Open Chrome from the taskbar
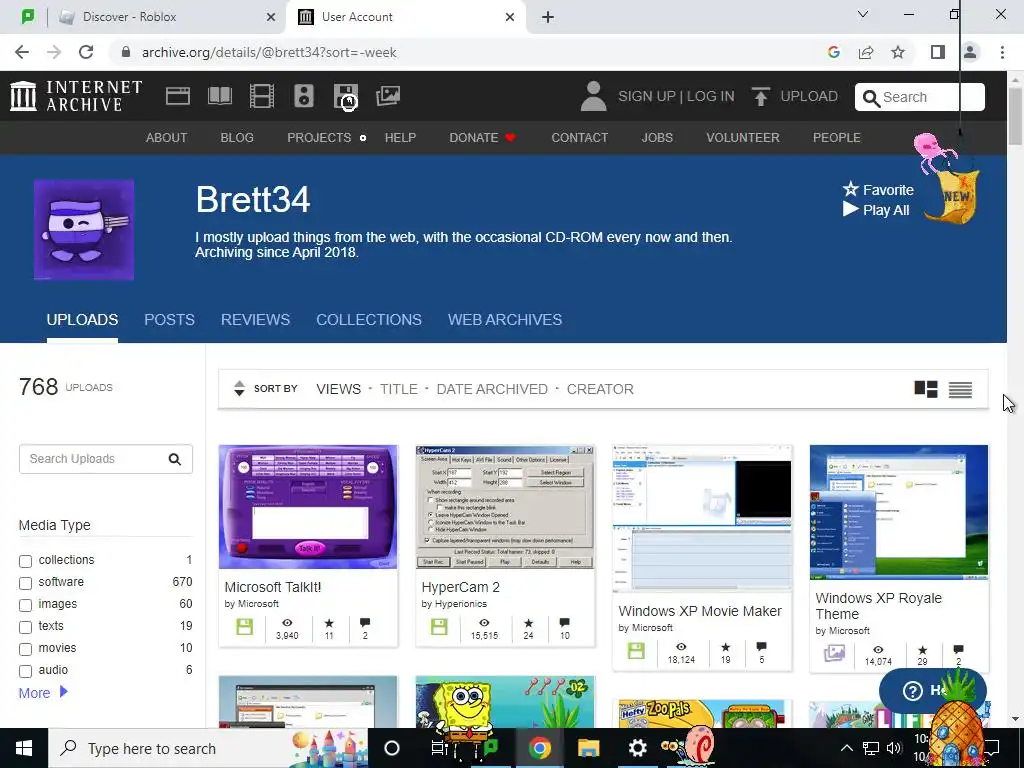This screenshot has width=1024, height=768. (539, 748)
